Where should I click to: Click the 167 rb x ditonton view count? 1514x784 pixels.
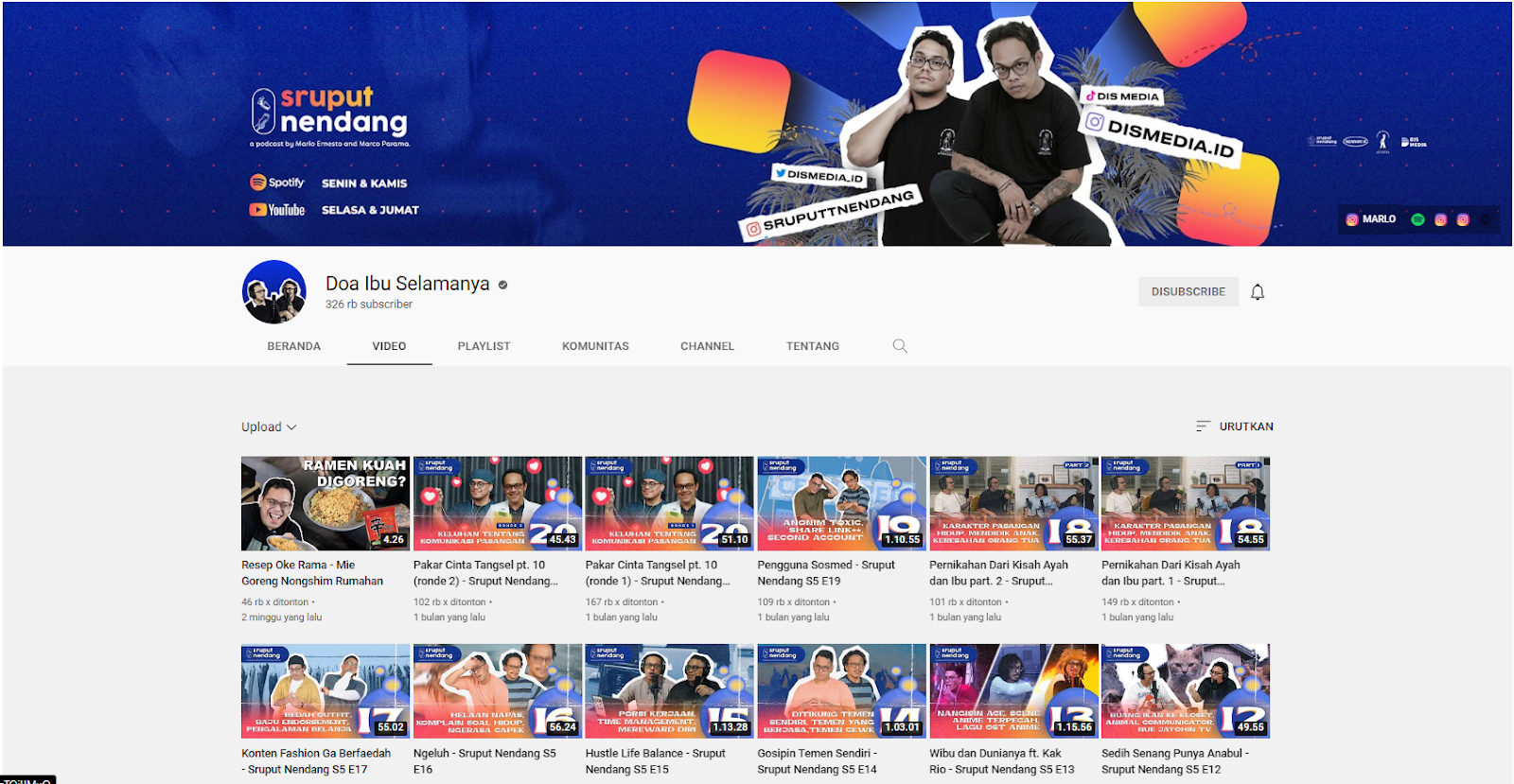click(622, 602)
